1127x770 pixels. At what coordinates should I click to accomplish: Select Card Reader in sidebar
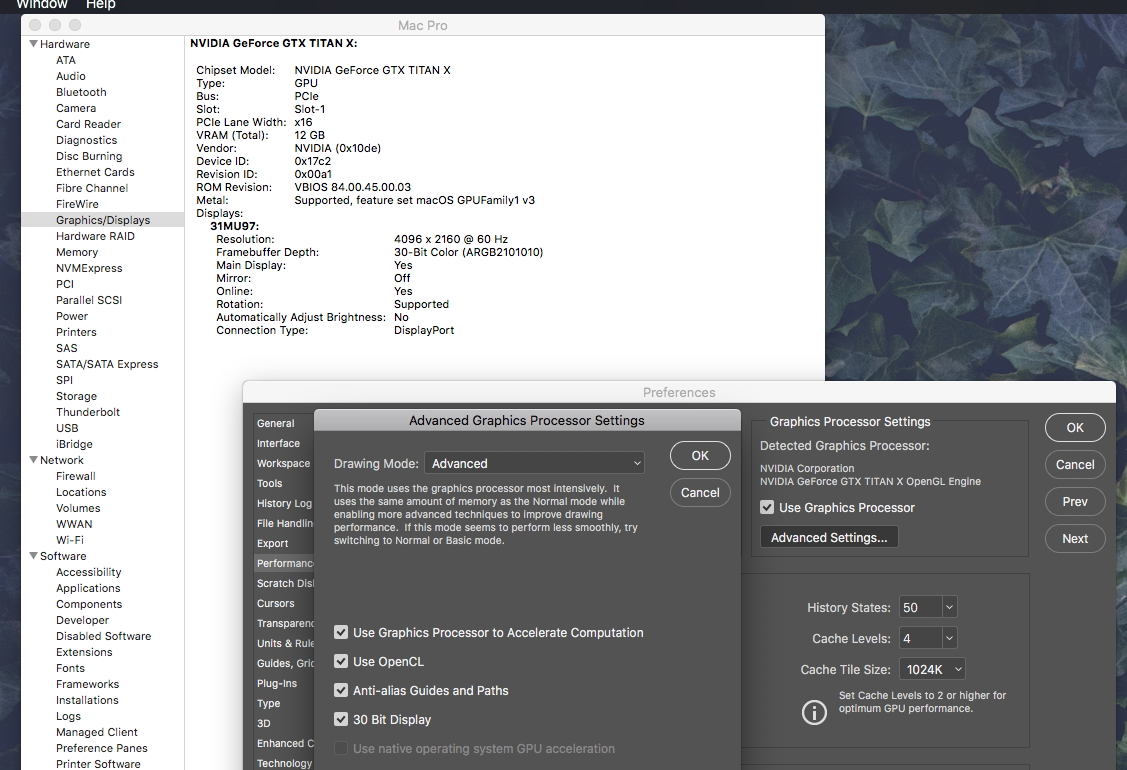click(88, 124)
